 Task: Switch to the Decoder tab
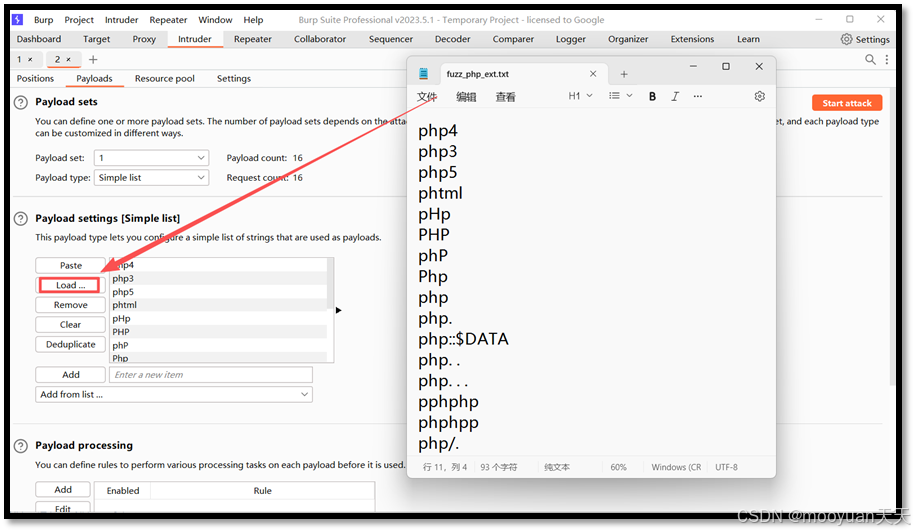click(x=452, y=39)
